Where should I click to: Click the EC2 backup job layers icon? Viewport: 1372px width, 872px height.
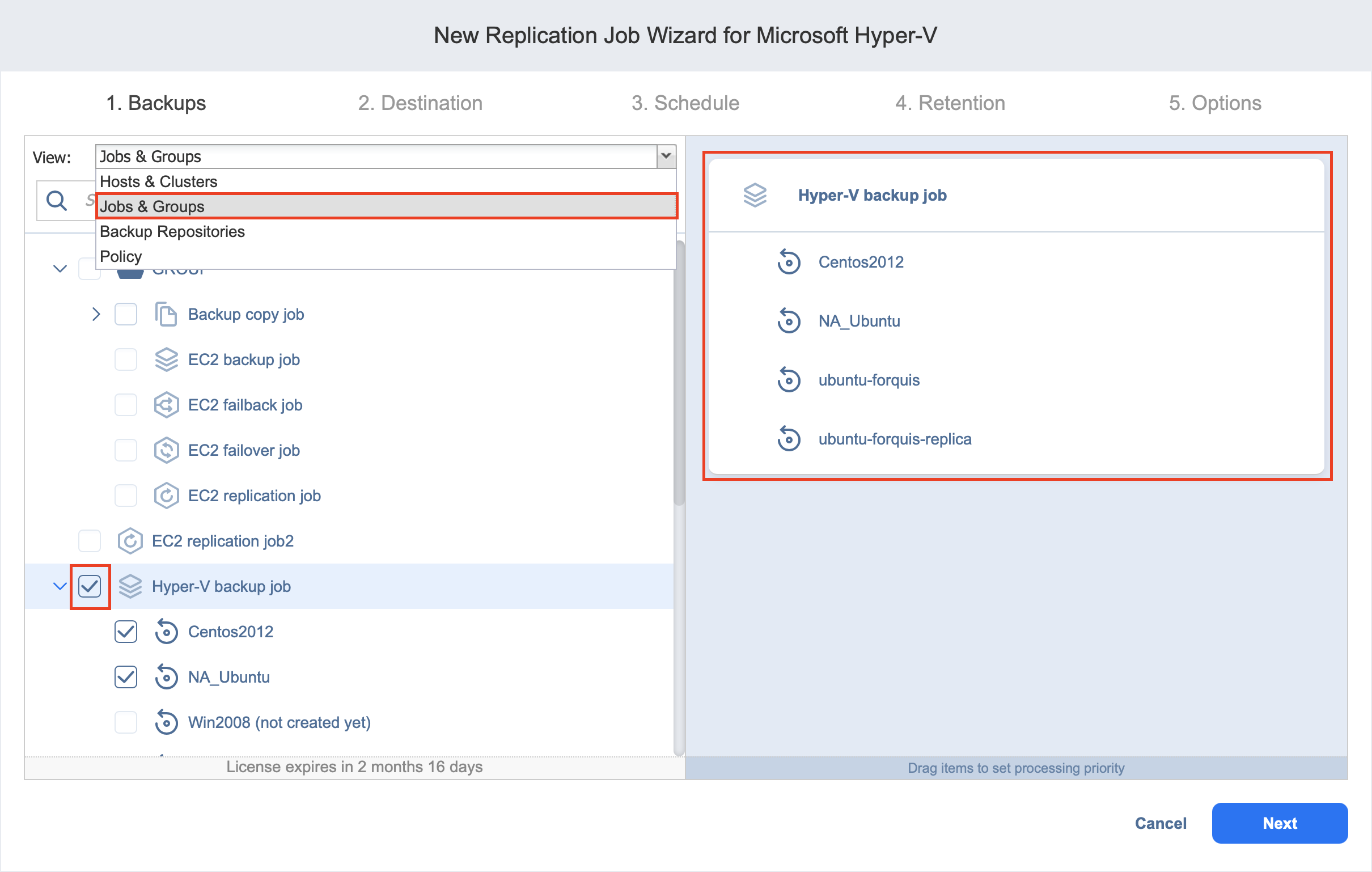(166, 359)
